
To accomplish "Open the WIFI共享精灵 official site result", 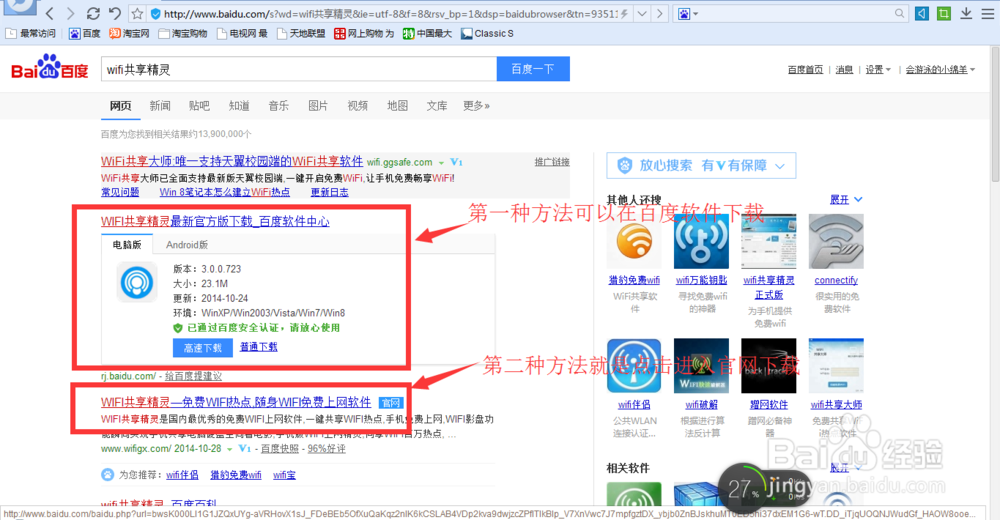I will [x=236, y=403].
